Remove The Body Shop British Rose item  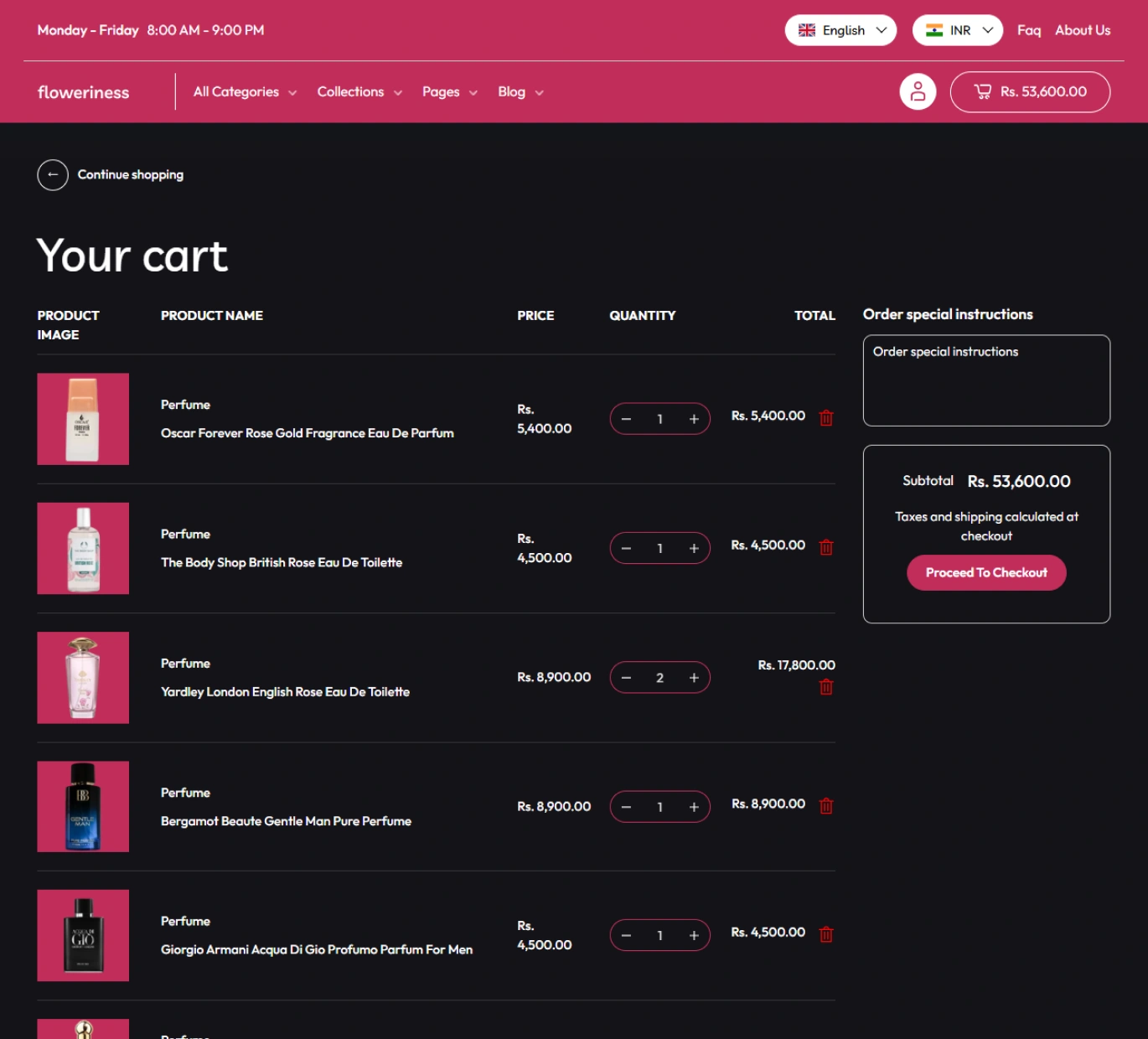(826, 547)
